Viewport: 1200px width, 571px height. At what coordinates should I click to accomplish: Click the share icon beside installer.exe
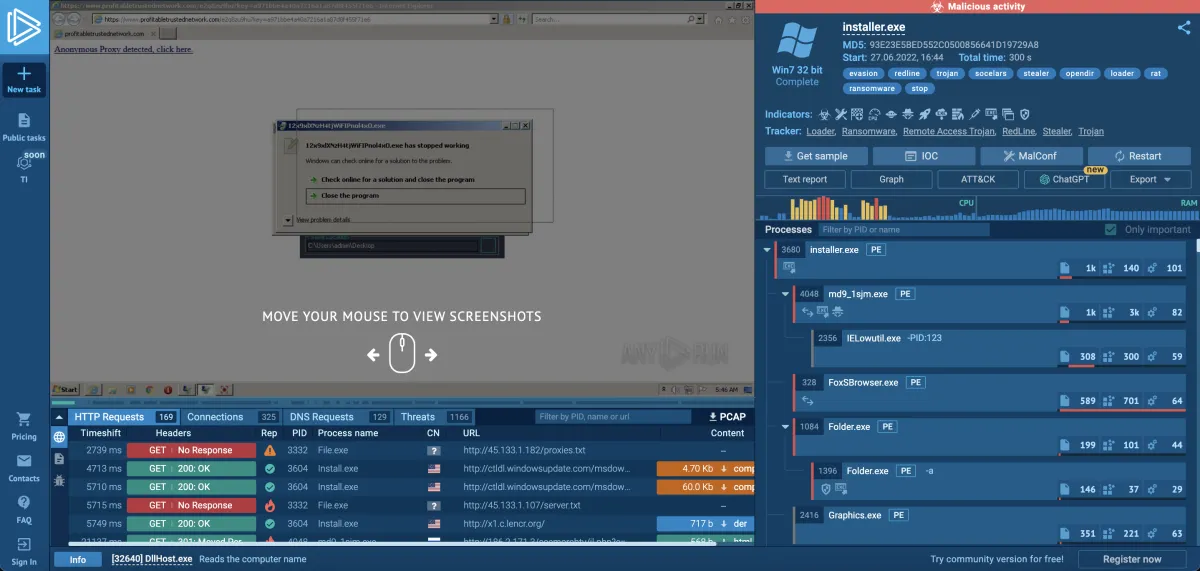tap(1184, 28)
